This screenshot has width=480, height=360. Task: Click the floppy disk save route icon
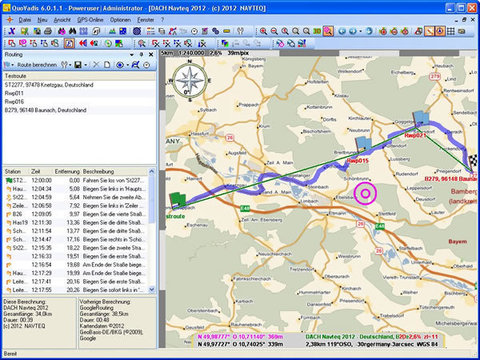[x=78, y=65]
